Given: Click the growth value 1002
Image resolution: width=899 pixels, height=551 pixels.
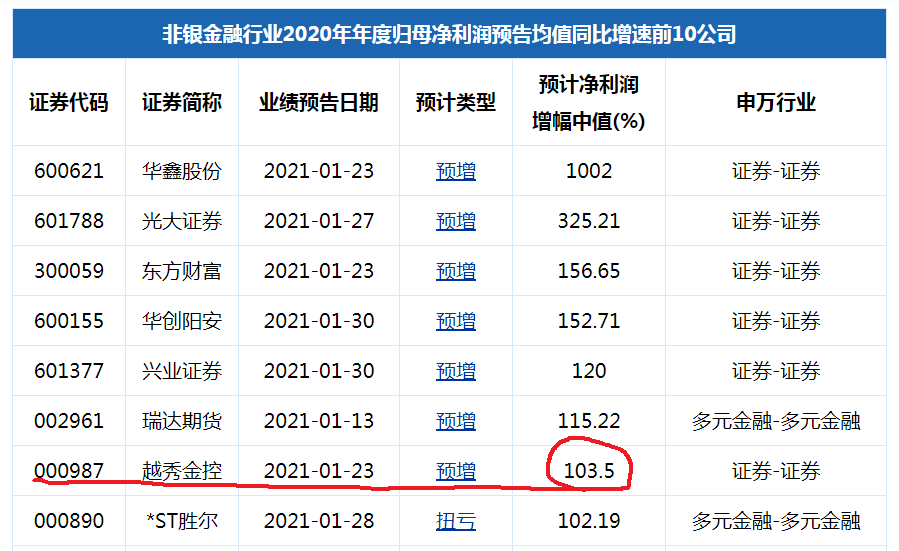Looking at the screenshot, I should click(x=589, y=171).
